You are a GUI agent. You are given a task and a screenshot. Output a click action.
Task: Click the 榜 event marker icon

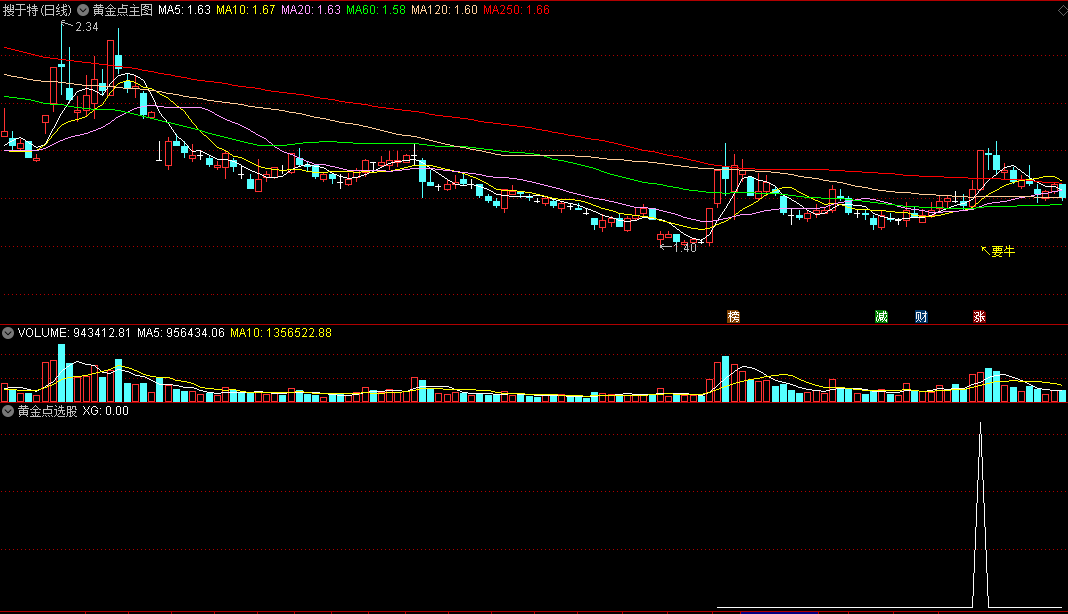click(734, 316)
